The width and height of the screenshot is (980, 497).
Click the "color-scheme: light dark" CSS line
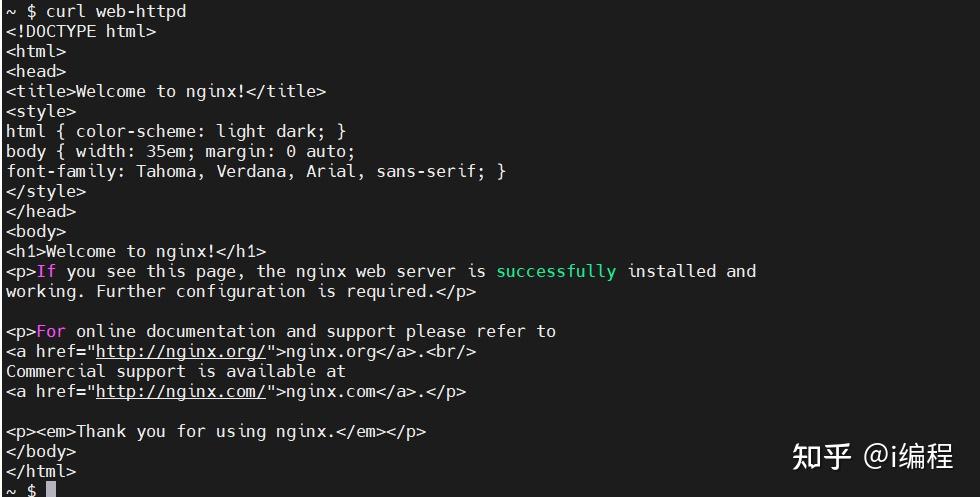176,131
